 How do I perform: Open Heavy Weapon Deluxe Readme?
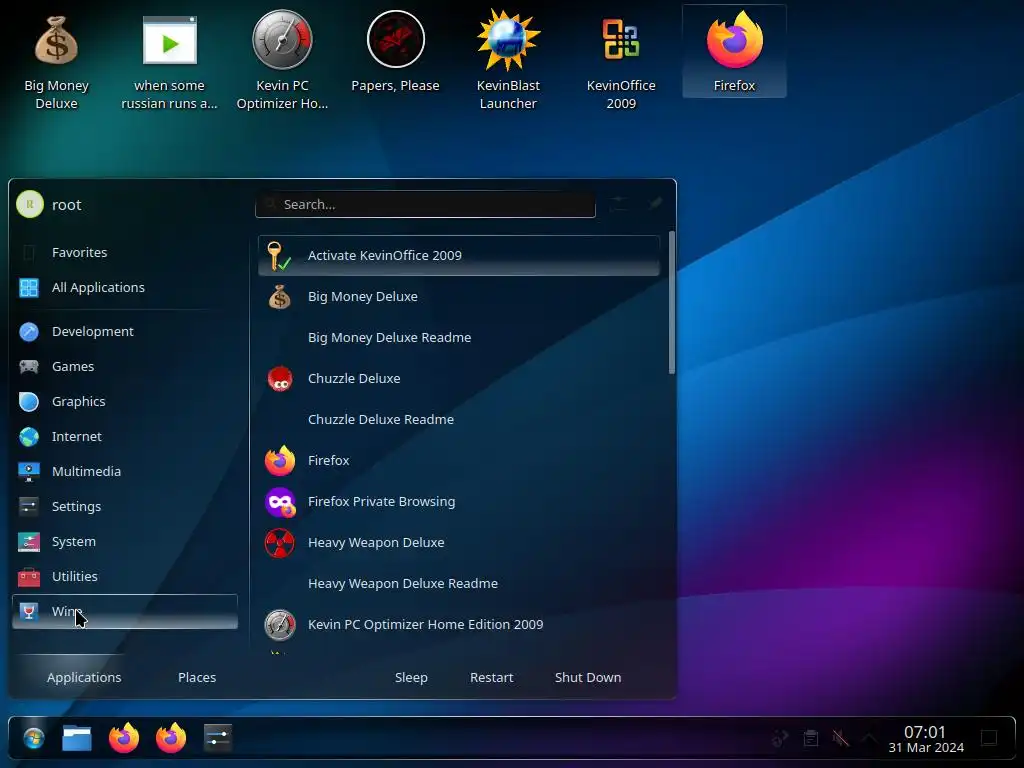[x=458, y=584]
